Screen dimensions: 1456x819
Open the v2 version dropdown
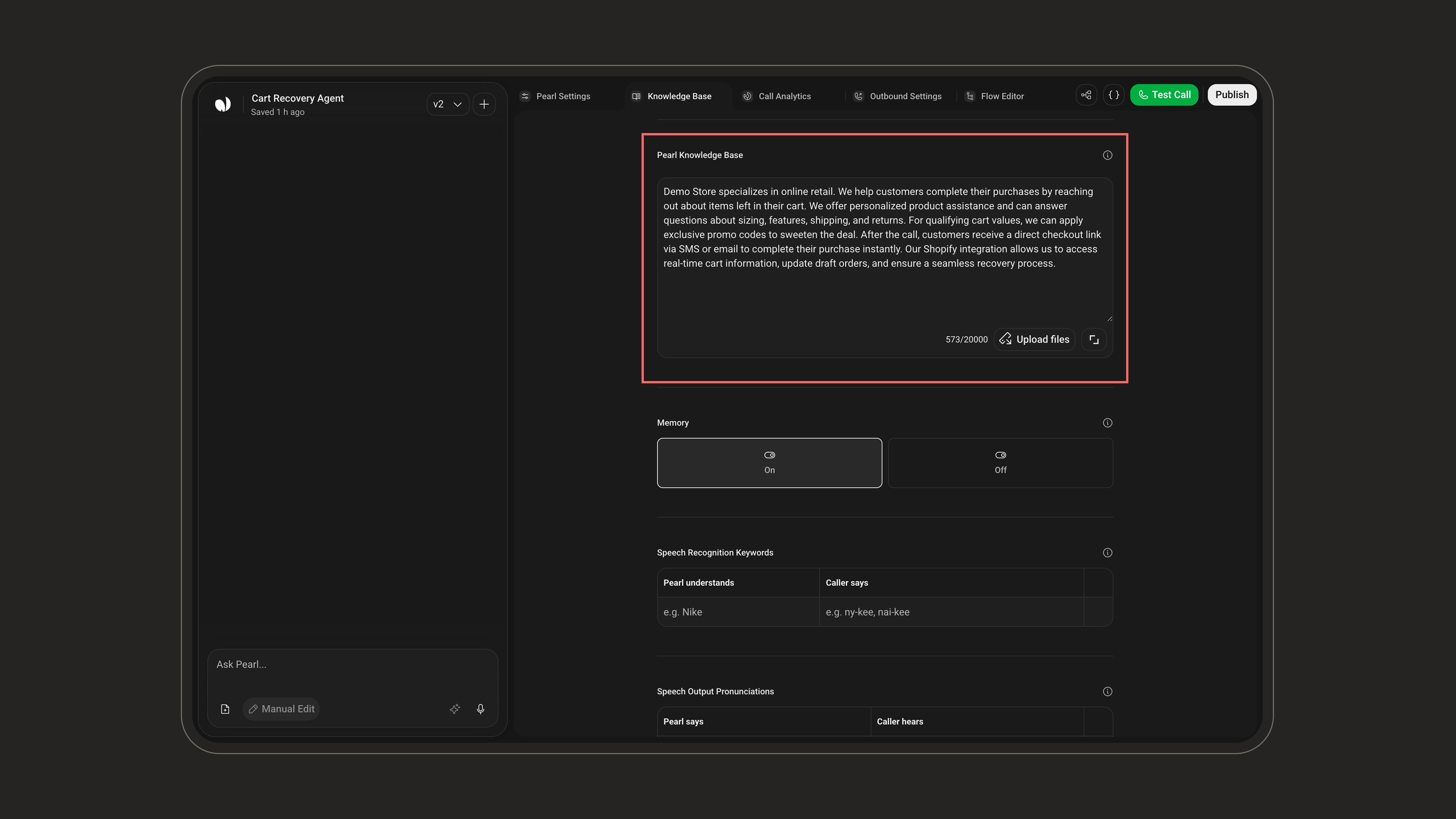pyautogui.click(x=448, y=104)
